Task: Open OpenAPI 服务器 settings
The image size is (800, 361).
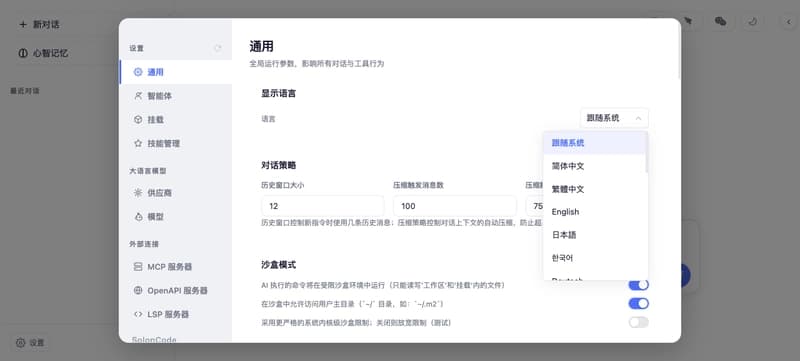Action: 176,291
